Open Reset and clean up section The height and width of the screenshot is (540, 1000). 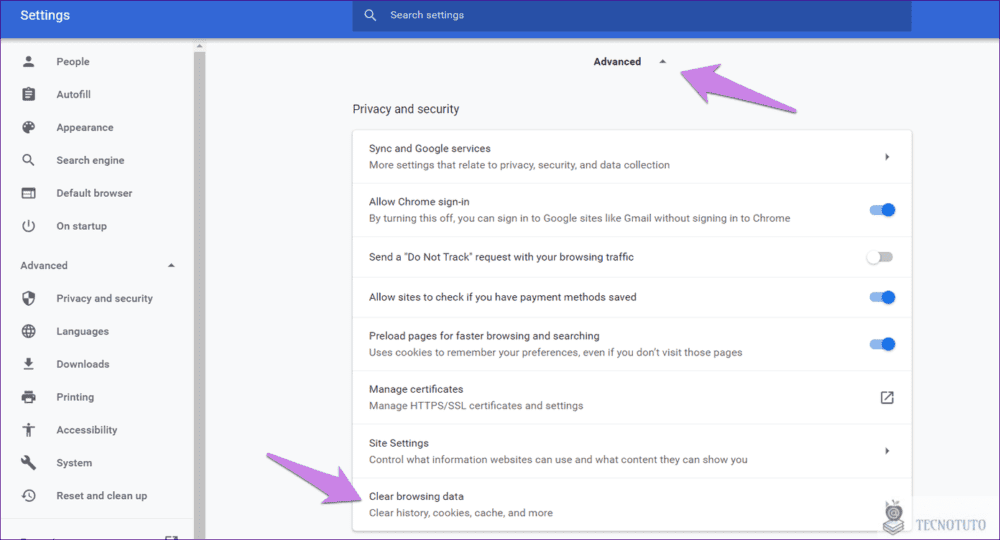pos(101,495)
